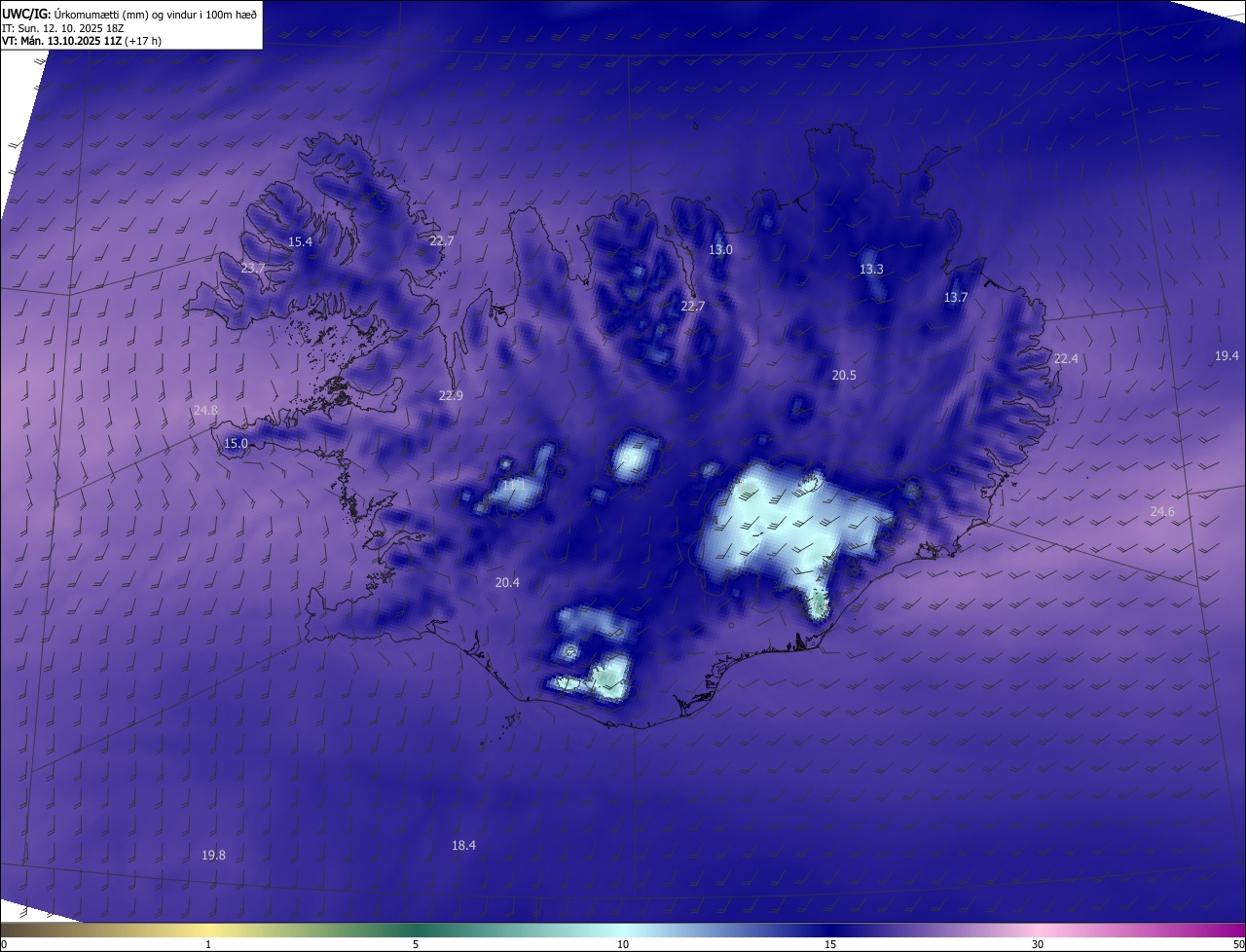Image resolution: width=1246 pixels, height=952 pixels.
Task: Click the valid time line 'VT: Mán. 13.10.2025 11Z'
Action: coord(60,42)
